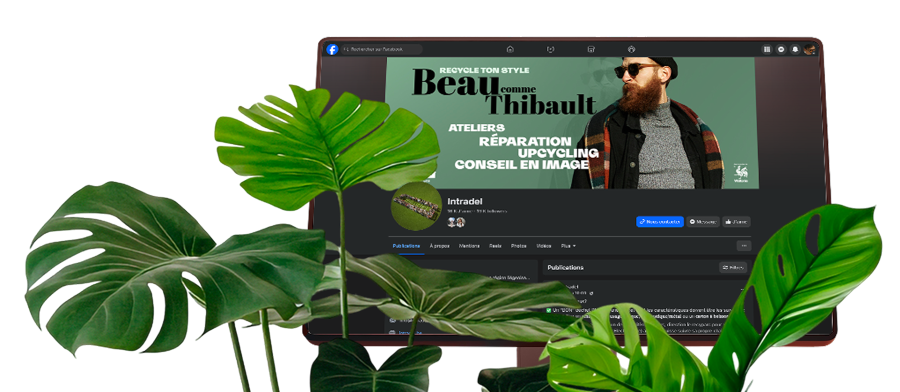Expand the Plus dropdown tab
Viewport: 900px width, 392px height.
click(x=568, y=246)
